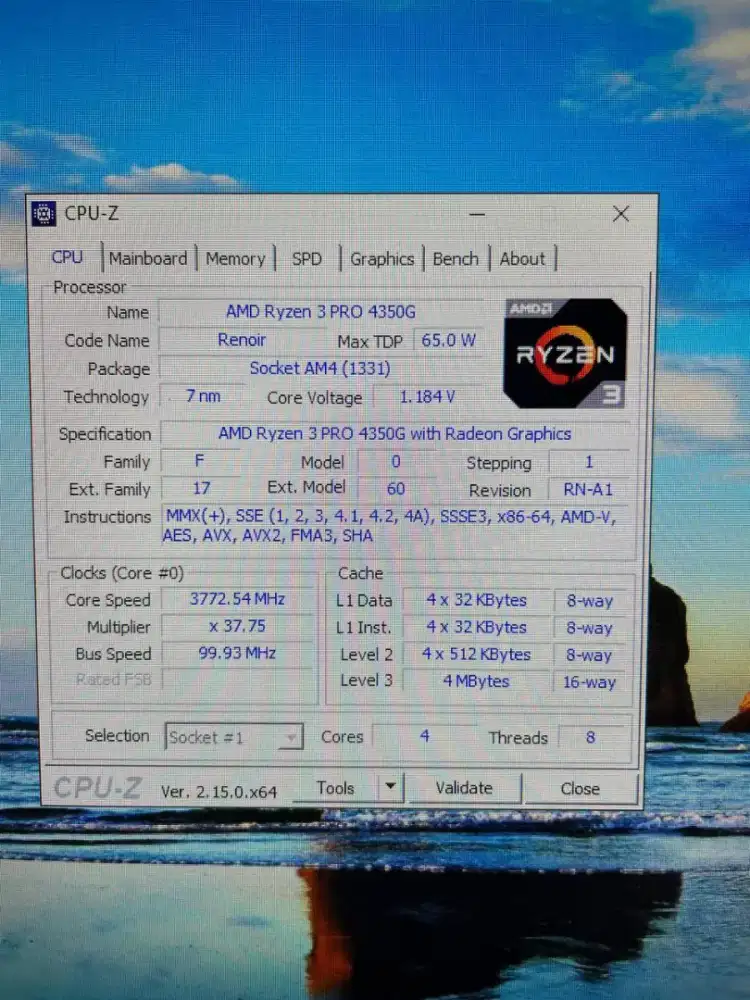Click the CPU-Z title bar text
750x1000 pixels.
pyautogui.click(x=92, y=214)
